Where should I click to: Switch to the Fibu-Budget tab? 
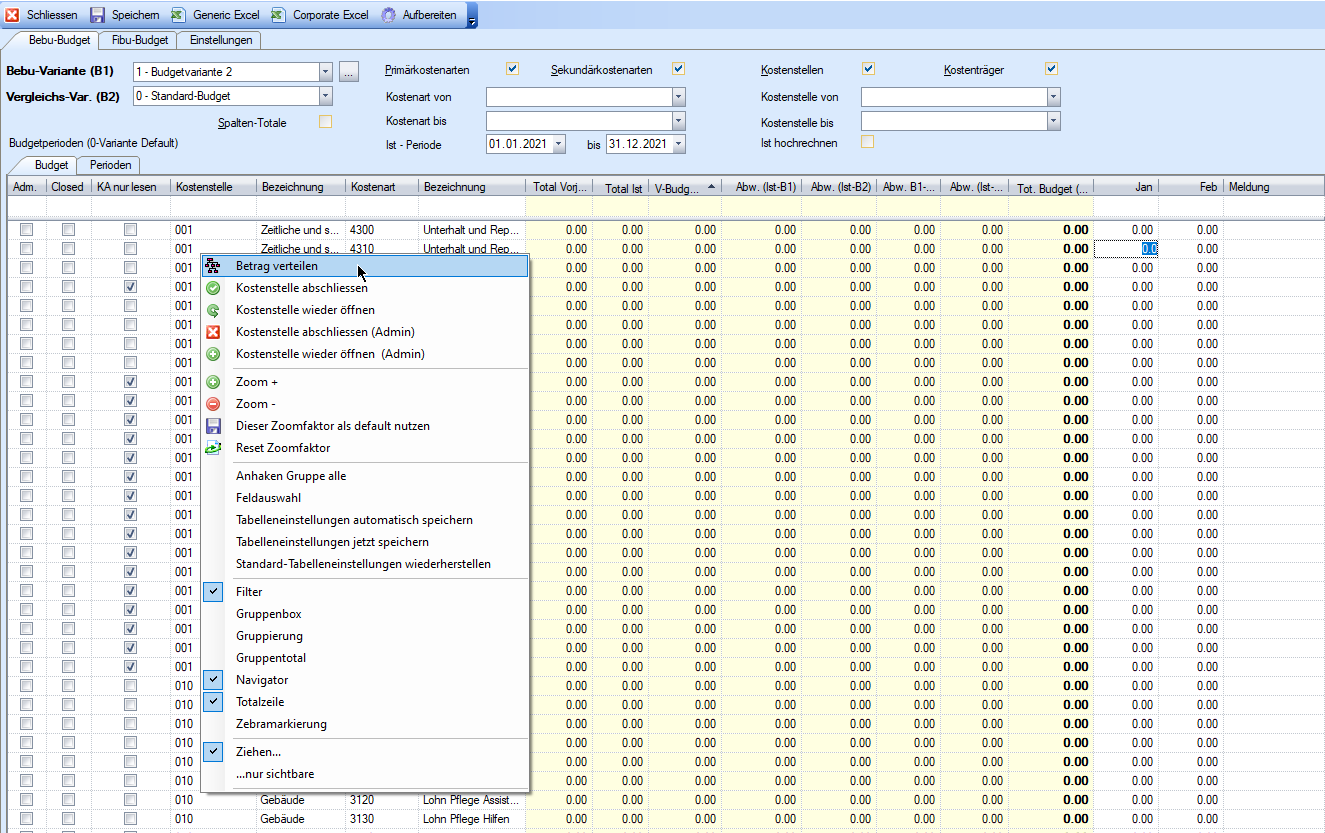[140, 40]
